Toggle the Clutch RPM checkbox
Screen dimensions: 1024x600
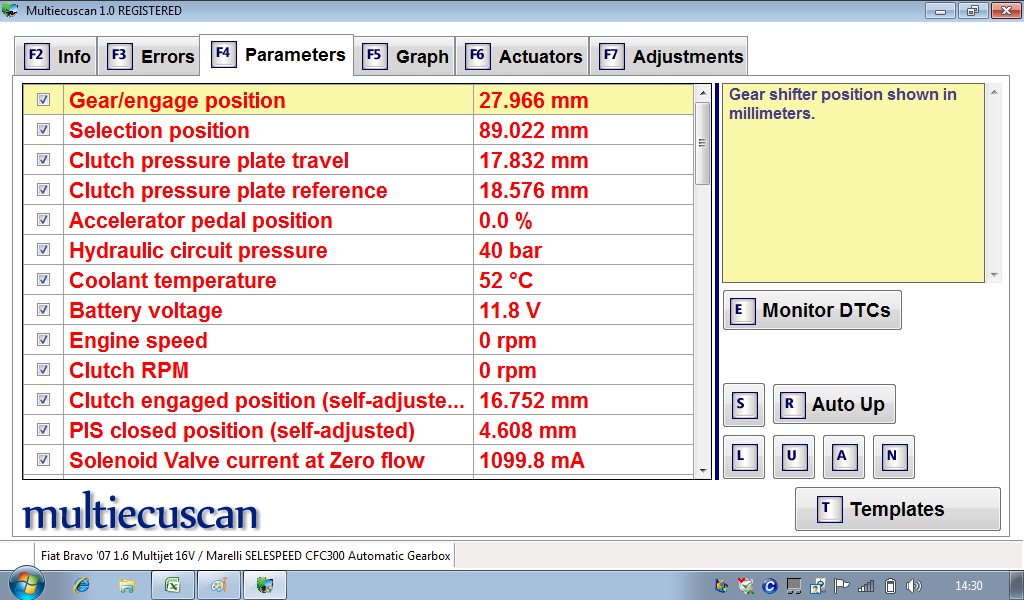point(43,370)
